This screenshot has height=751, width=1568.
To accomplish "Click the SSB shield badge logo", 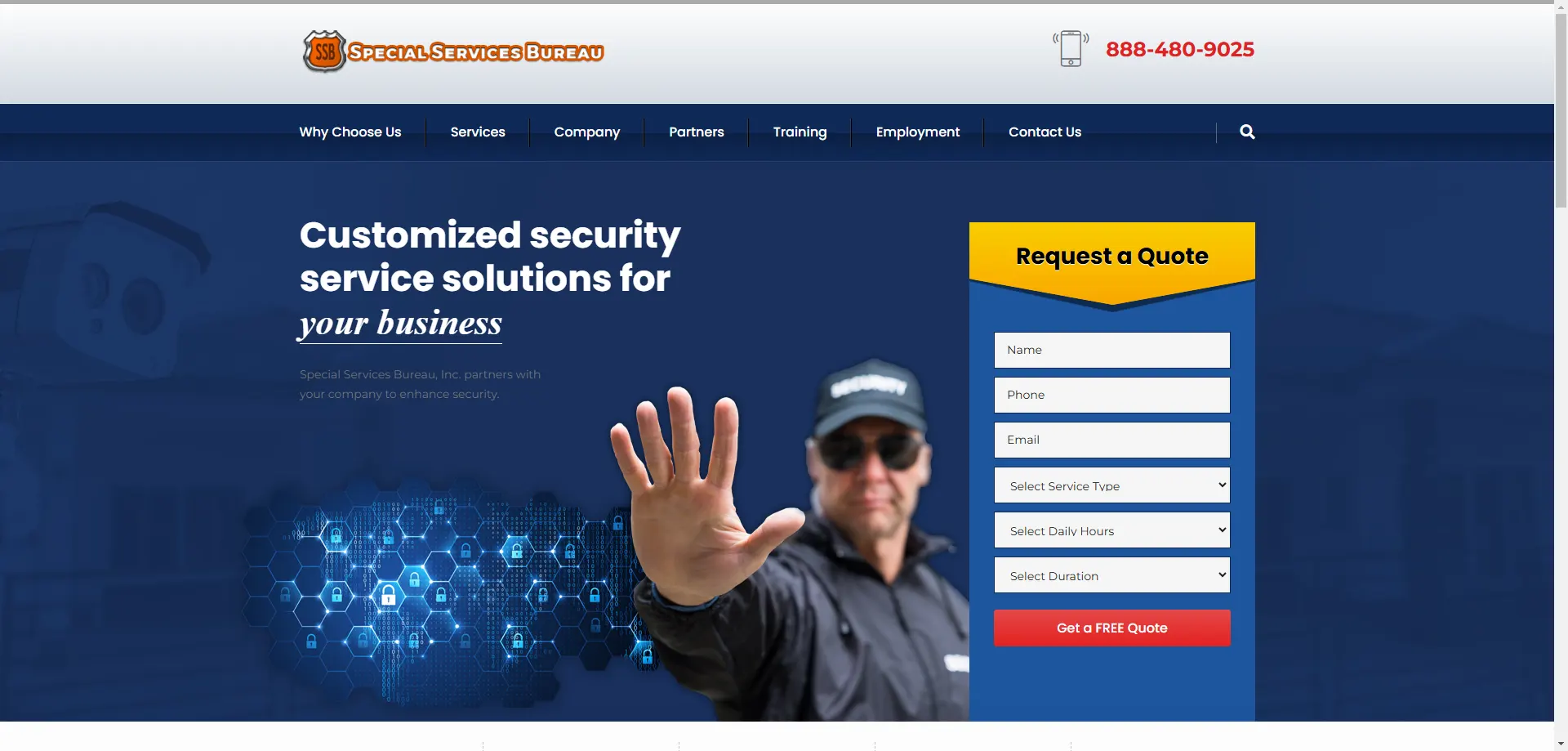I will click(x=324, y=51).
